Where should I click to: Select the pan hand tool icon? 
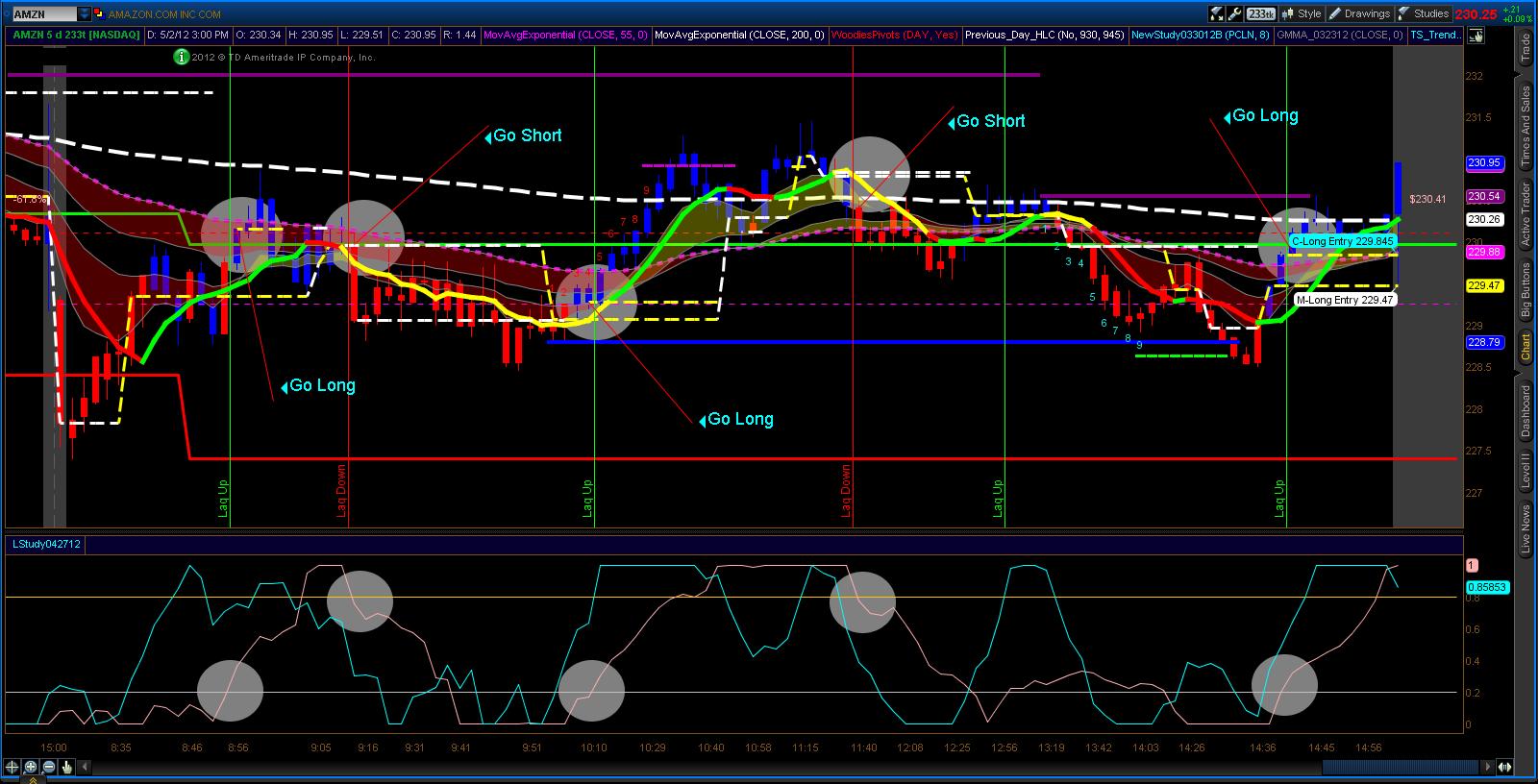[x=67, y=767]
